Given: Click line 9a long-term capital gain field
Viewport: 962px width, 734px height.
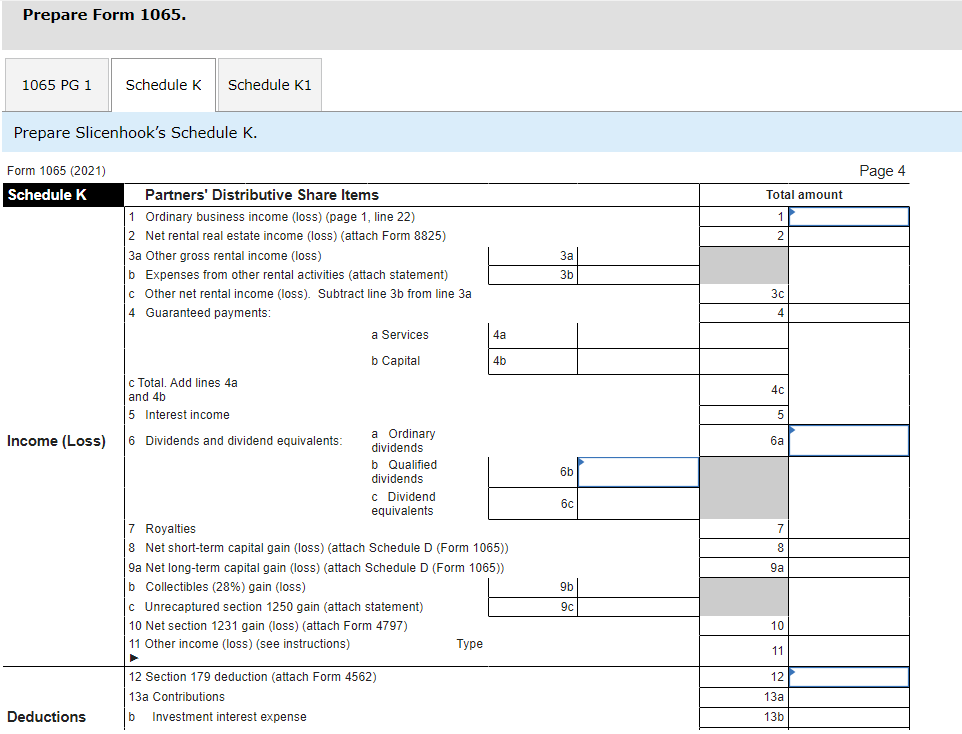Looking at the screenshot, I should click(x=848, y=567).
